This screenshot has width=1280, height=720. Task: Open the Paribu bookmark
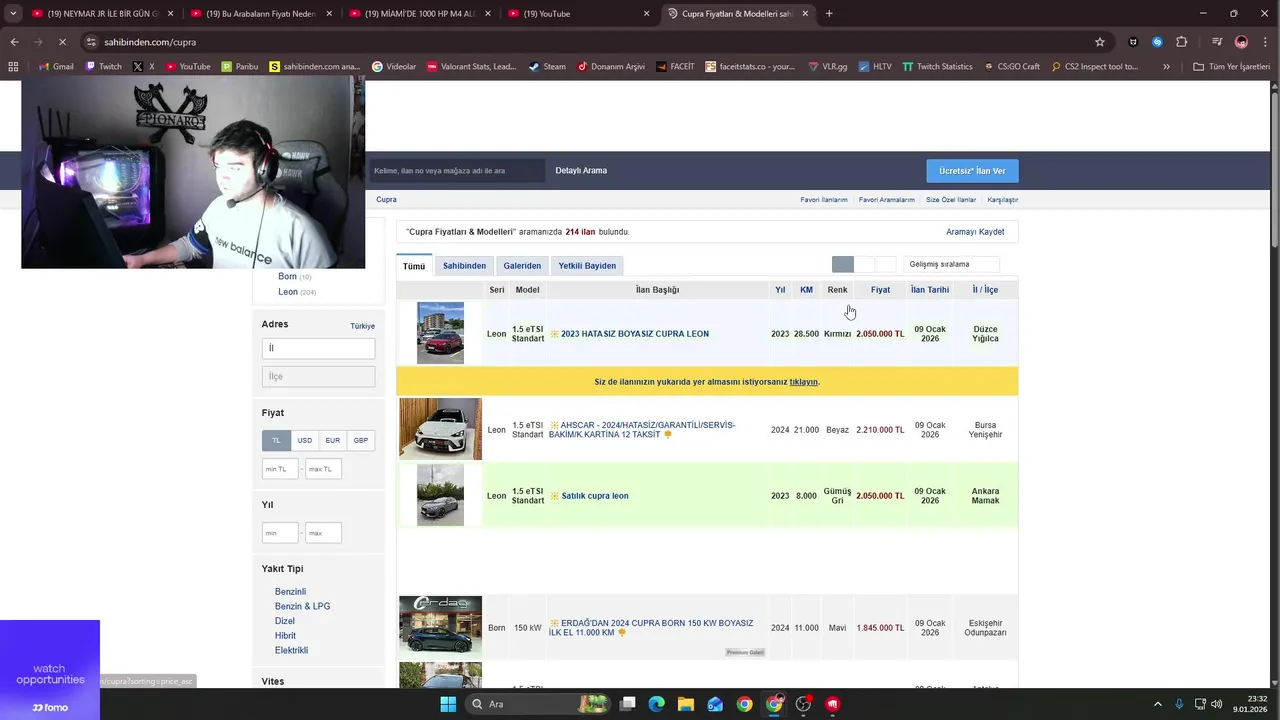pos(240,67)
